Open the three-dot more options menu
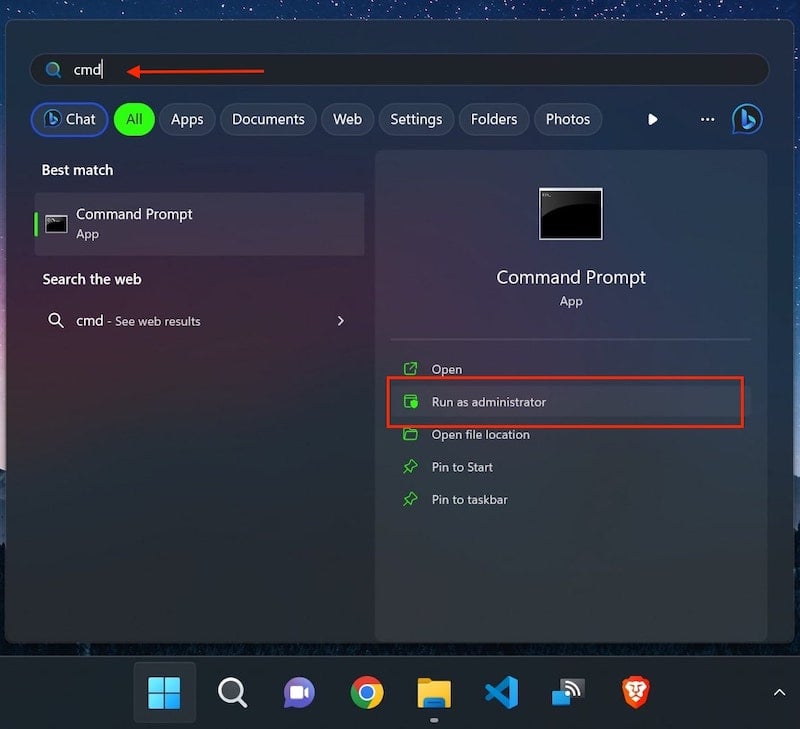Screen dimensions: 800x729 (708, 119)
